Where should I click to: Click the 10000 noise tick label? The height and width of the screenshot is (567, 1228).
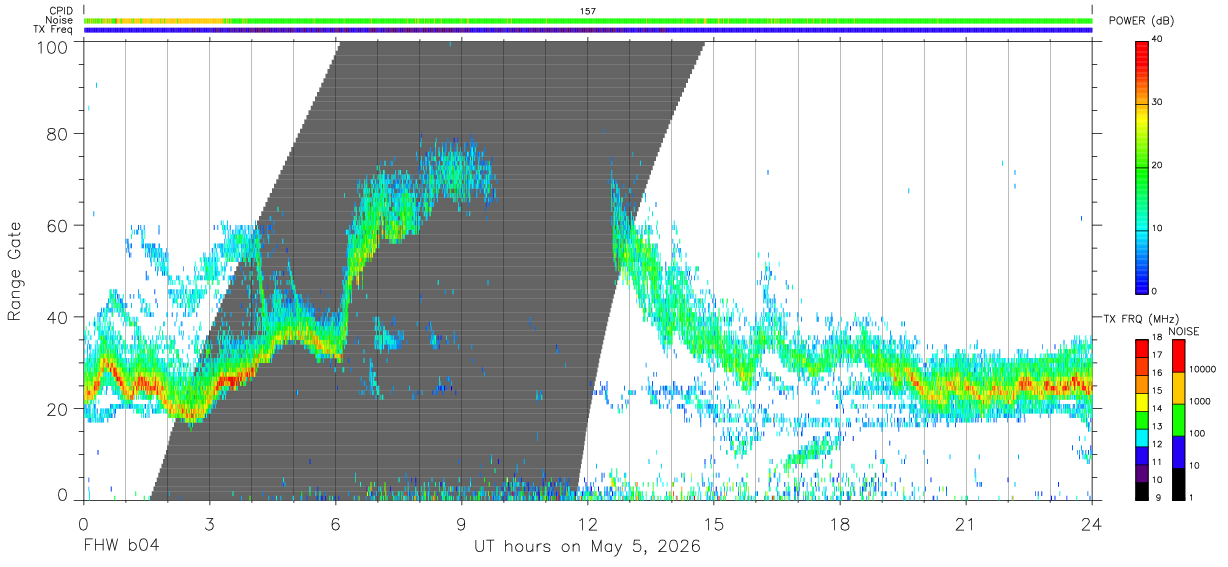pyautogui.click(x=1201, y=370)
